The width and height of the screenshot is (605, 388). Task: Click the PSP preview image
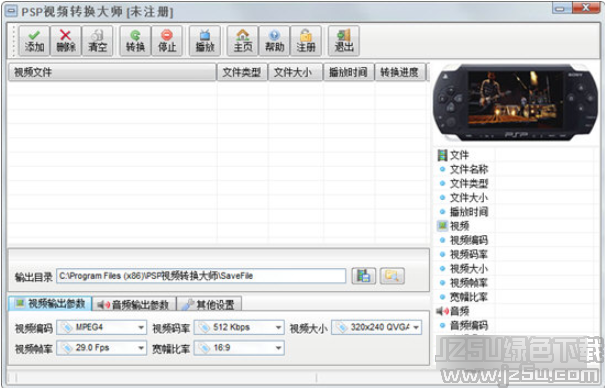point(516,103)
